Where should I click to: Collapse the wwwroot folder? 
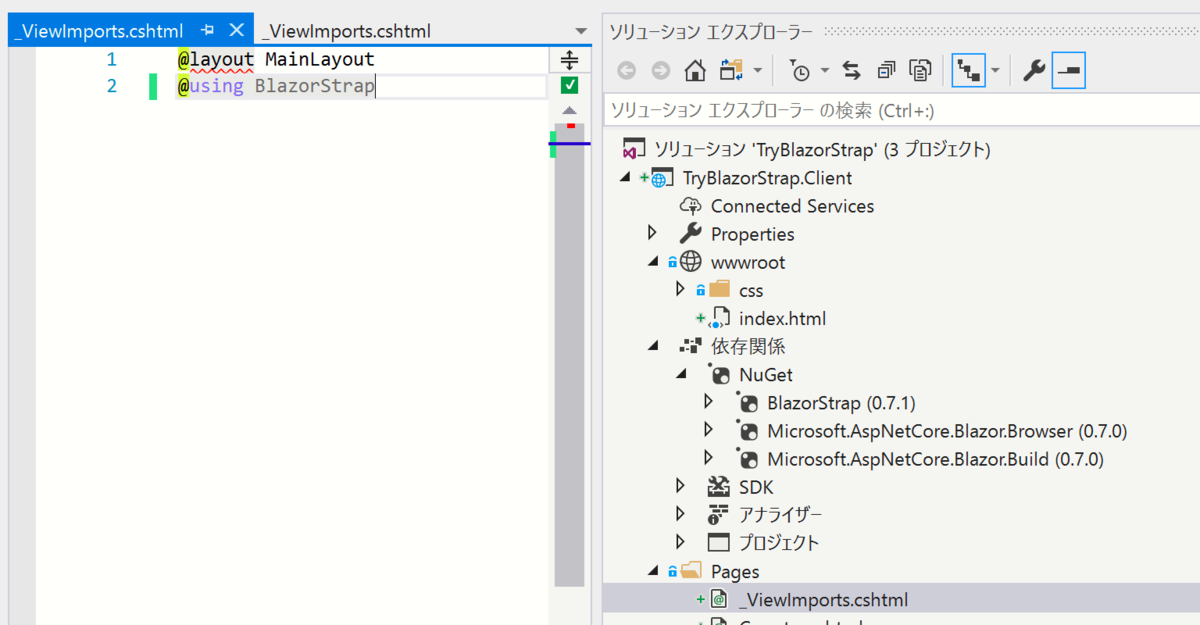tap(654, 263)
